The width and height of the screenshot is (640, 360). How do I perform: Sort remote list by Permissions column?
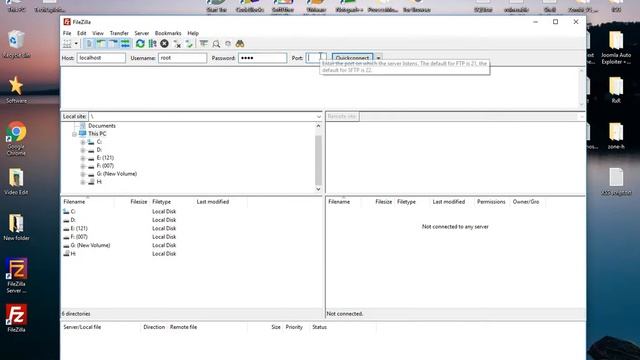pos(491,202)
